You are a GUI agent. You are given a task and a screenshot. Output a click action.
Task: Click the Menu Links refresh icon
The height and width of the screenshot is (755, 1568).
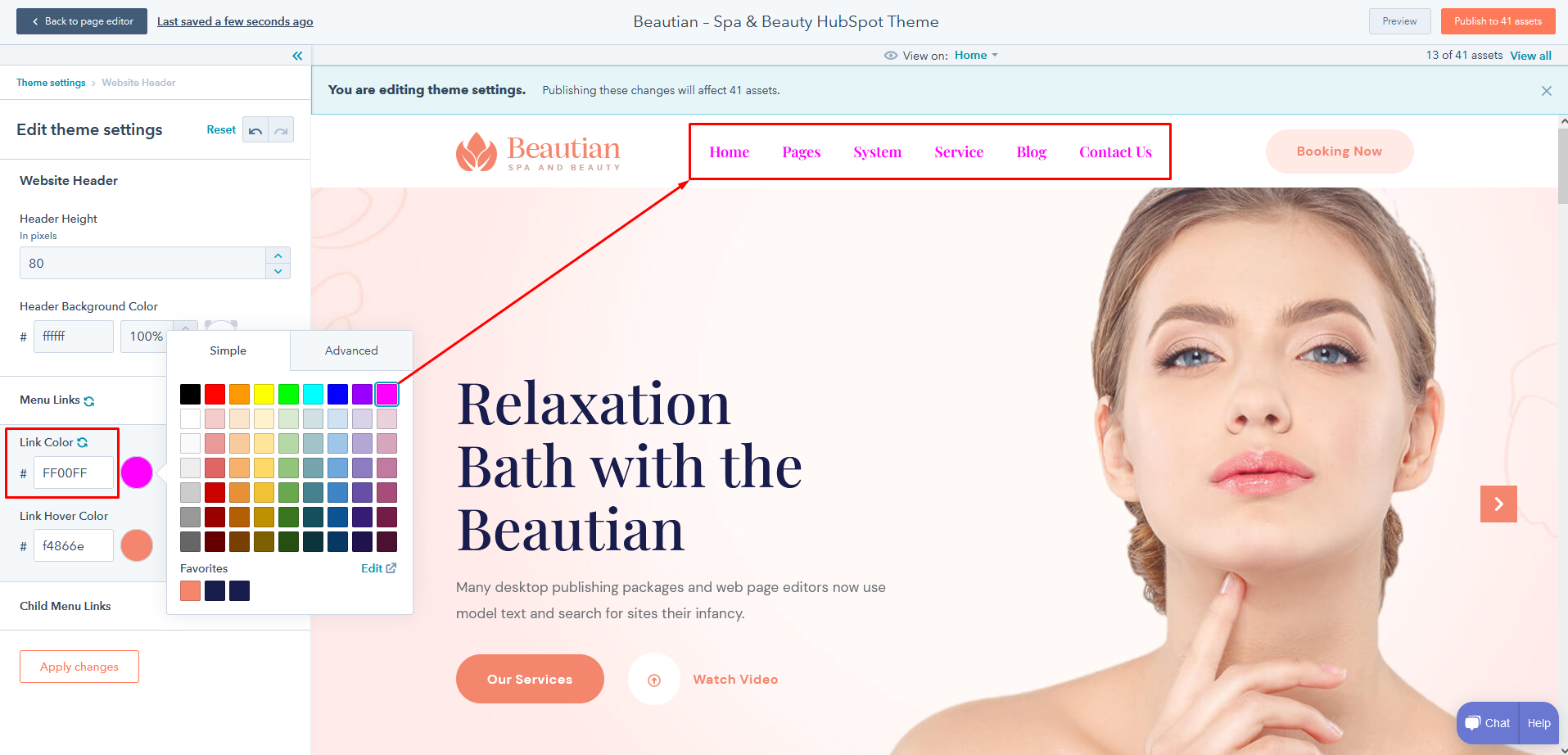[89, 401]
